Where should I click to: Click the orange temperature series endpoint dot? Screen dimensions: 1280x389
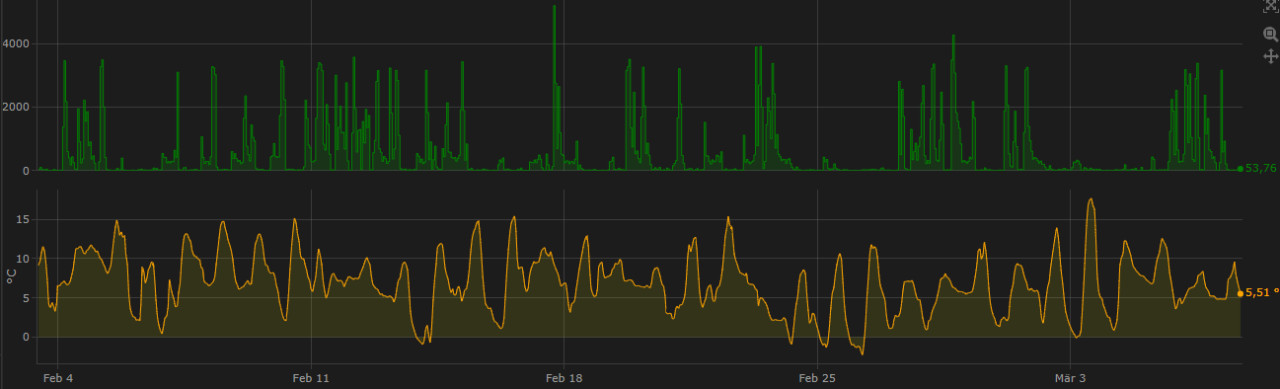(1240, 293)
